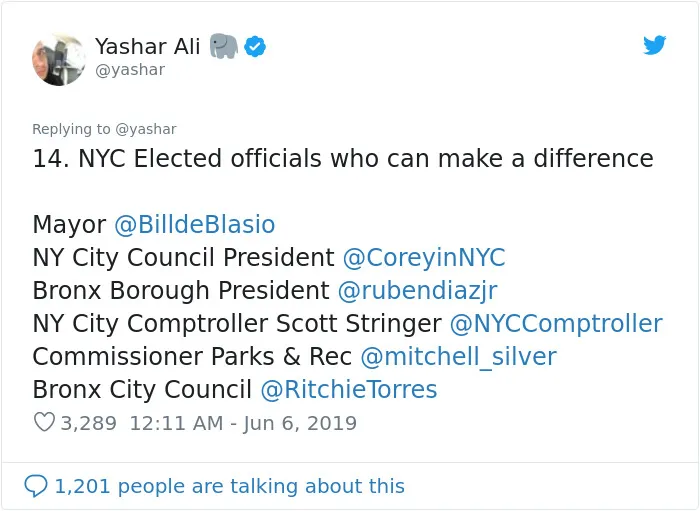Open '1,201 people are talking about this'
Image resolution: width=700 pixels, height=511 pixels.
tap(229, 486)
